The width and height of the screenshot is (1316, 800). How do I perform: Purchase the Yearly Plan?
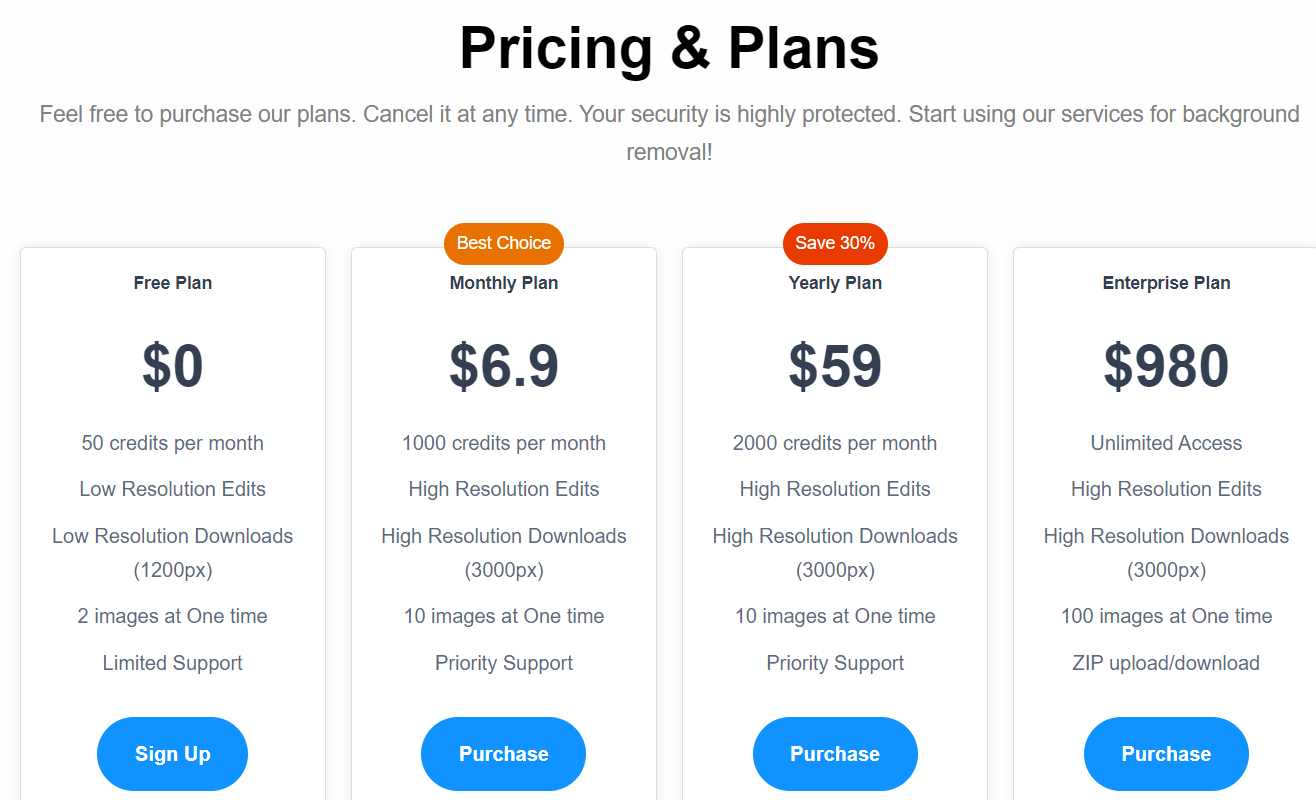[835, 754]
